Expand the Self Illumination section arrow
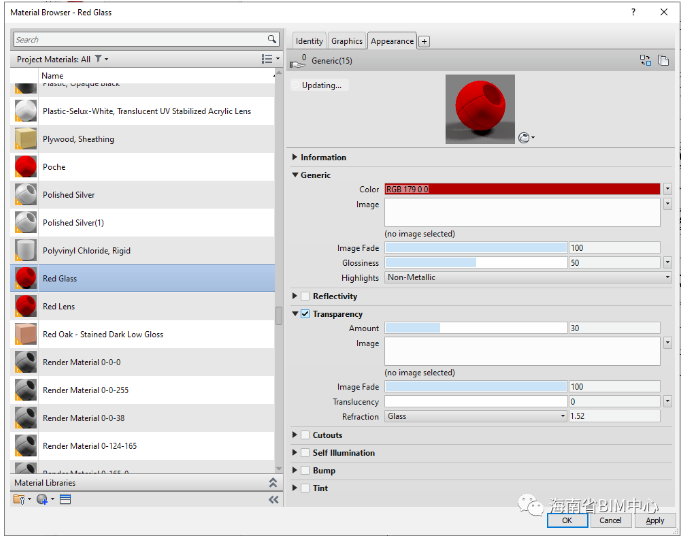This screenshot has height=539, width=688. click(x=295, y=453)
